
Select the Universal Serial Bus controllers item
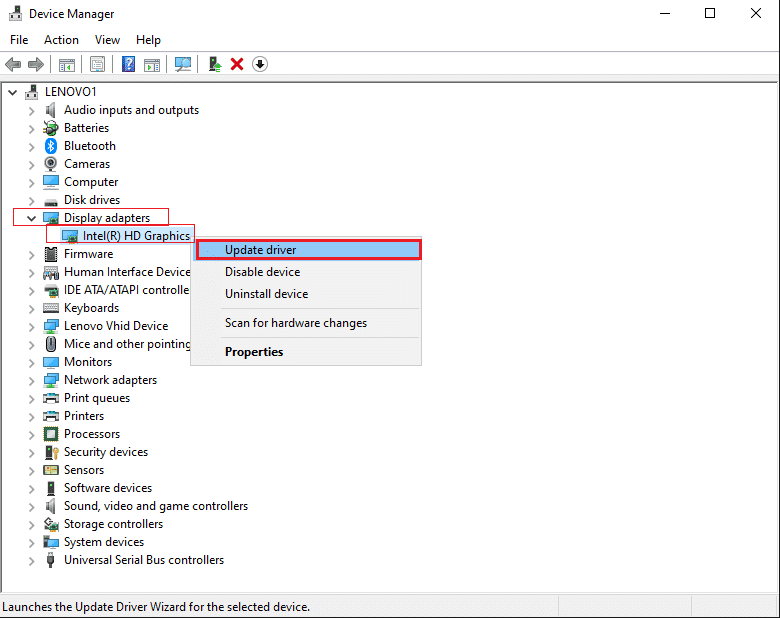tap(143, 560)
